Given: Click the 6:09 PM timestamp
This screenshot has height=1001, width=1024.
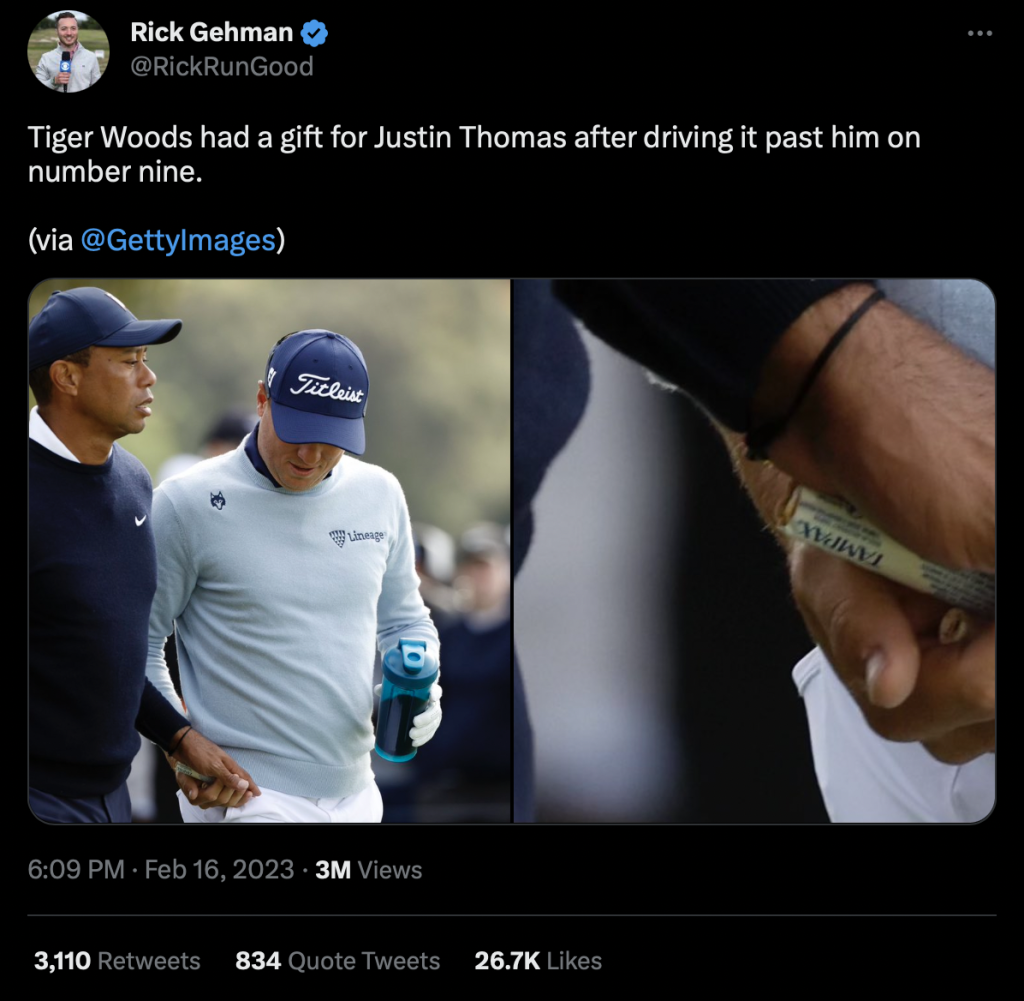Looking at the screenshot, I should [x=76, y=870].
